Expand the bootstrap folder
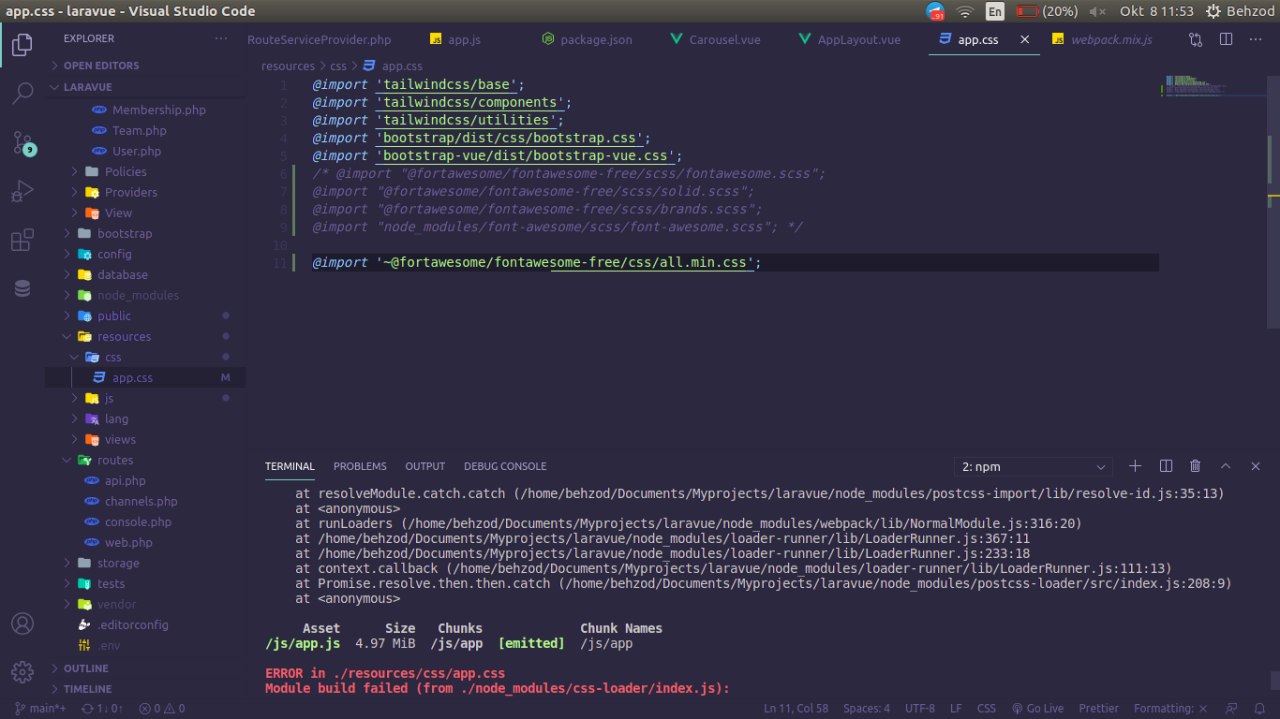 145,233
